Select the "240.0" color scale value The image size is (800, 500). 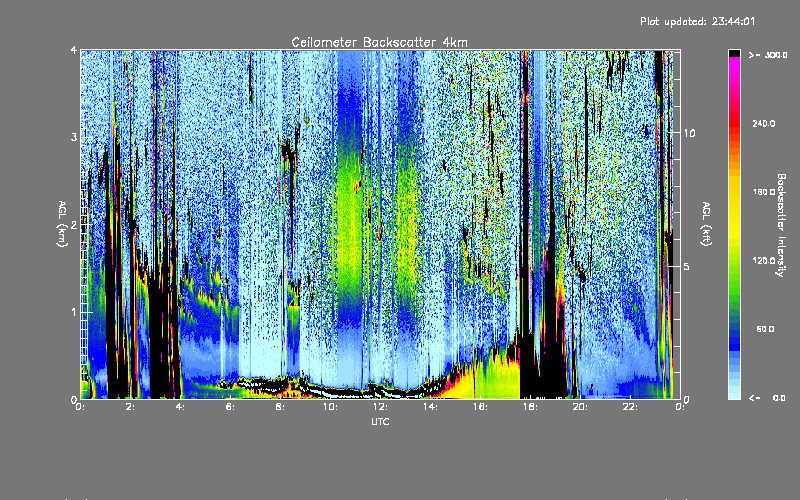click(764, 123)
